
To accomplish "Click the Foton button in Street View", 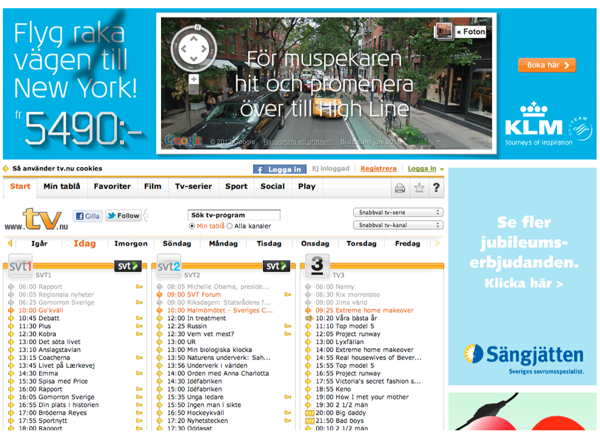I will coord(471,32).
